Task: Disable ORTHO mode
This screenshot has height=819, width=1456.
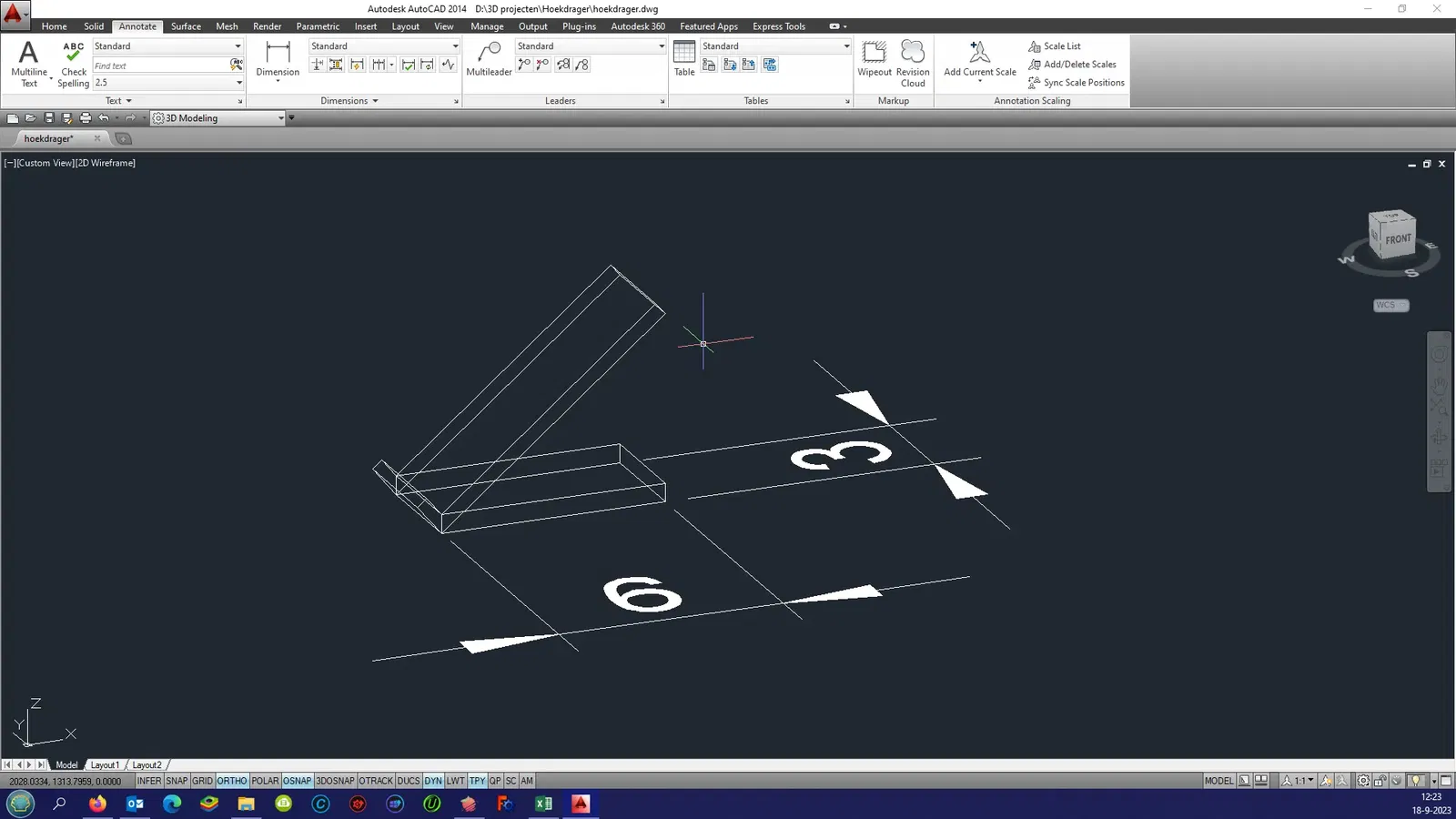Action: coord(232,781)
